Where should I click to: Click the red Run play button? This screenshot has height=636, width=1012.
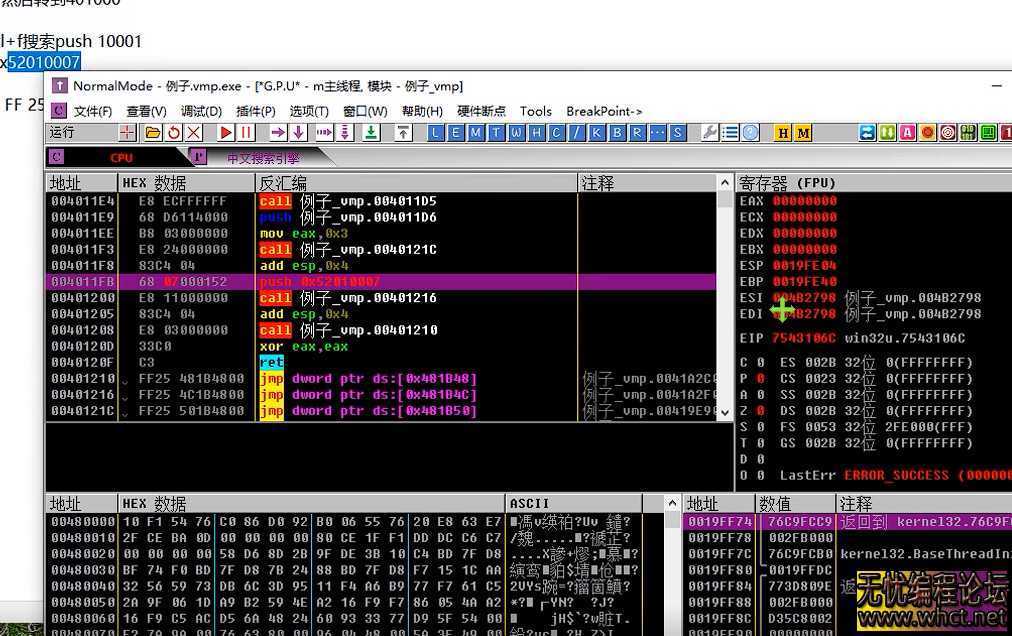[x=227, y=133]
